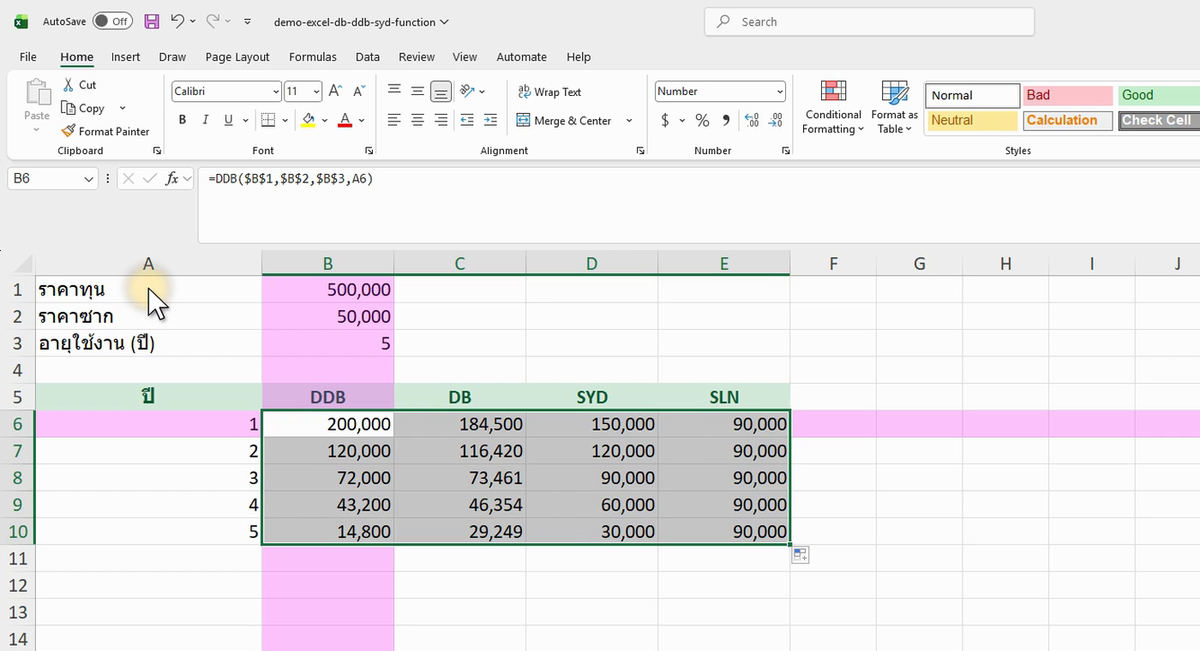Center text horizontally
The image size is (1200, 651).
[x=417, y=120]
